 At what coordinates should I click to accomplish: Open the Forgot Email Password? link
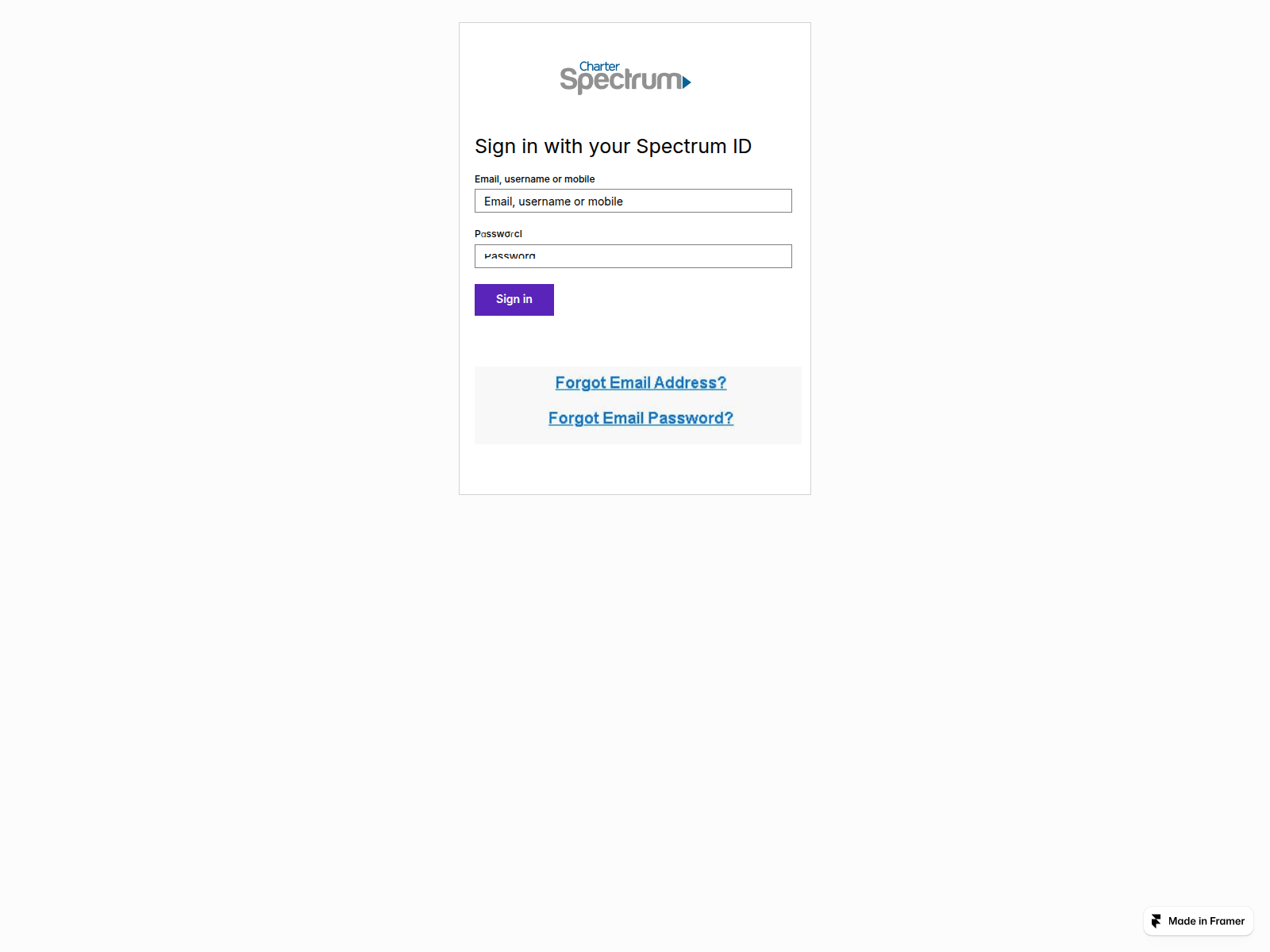point(641,418)
